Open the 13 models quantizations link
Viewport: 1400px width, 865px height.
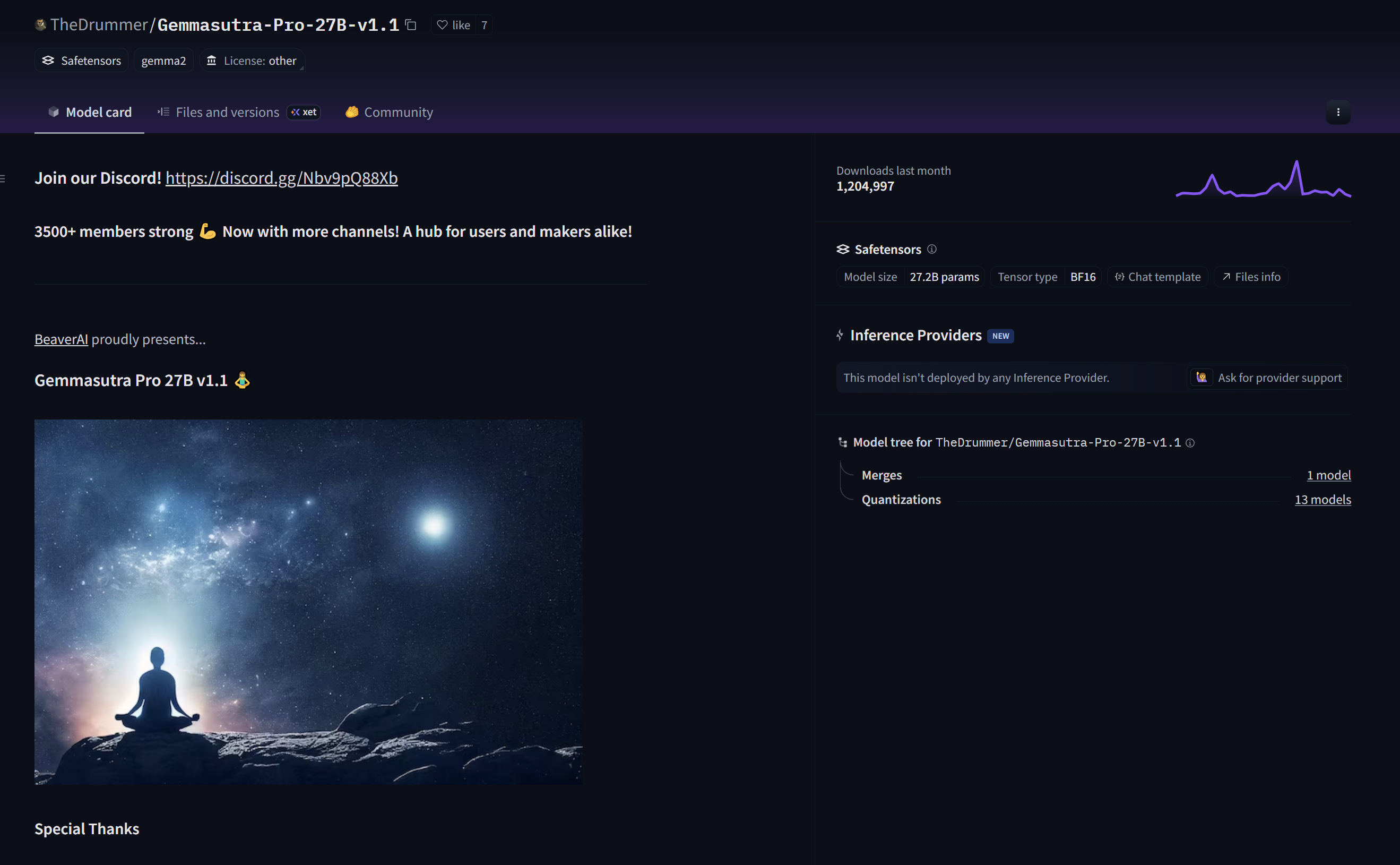(x=1323, y=500)
